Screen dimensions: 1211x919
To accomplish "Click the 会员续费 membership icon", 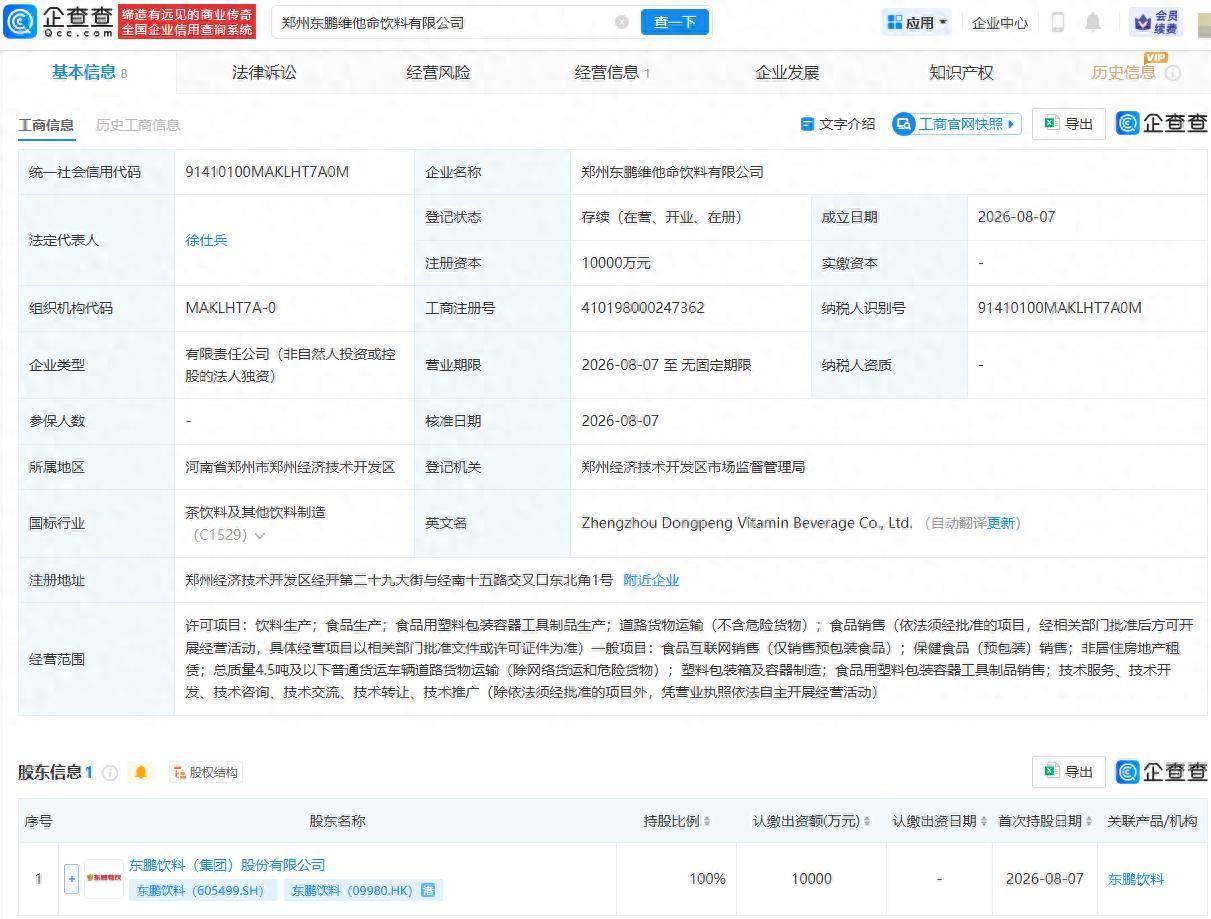I will [x=1156, y=22].
